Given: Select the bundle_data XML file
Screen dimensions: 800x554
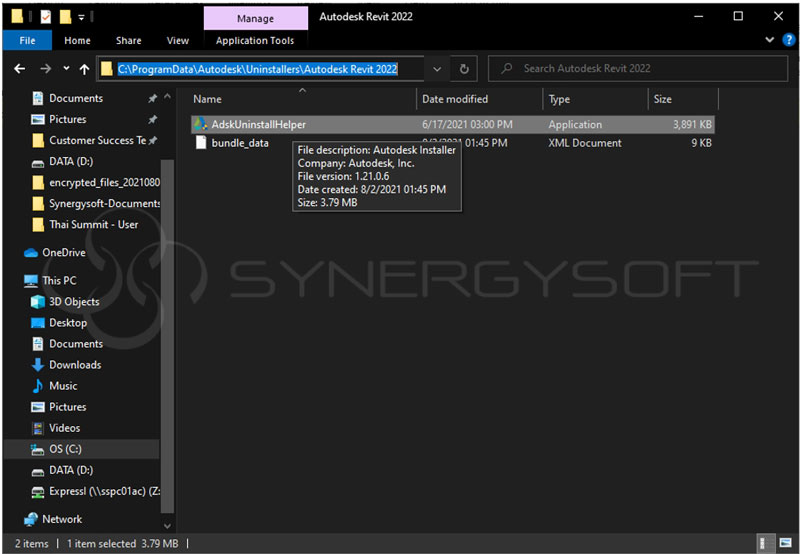Looking at the screenshot, I should click(x=453, y=143).
